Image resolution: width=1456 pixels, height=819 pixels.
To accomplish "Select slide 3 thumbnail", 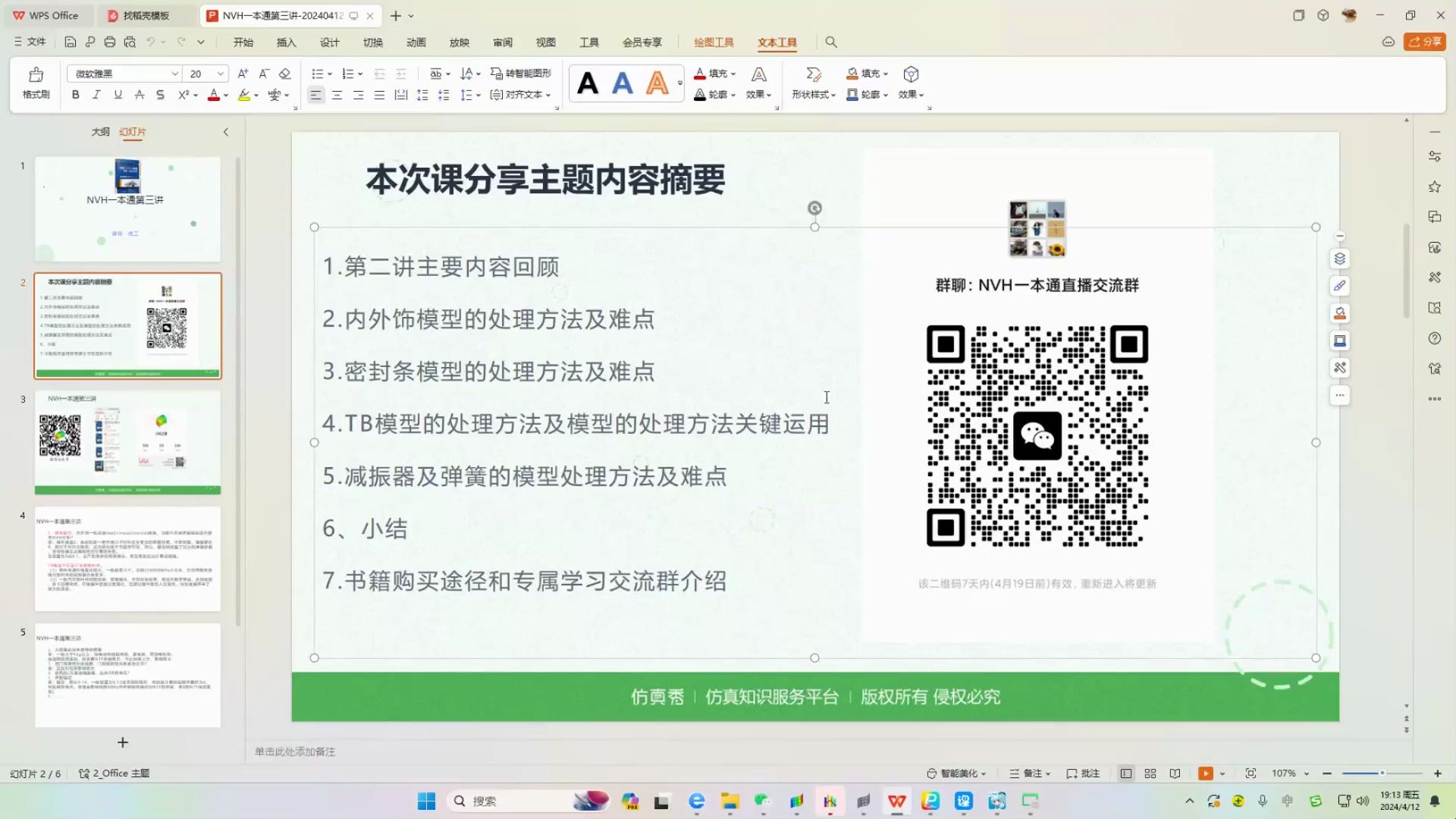I will [127, 443].
